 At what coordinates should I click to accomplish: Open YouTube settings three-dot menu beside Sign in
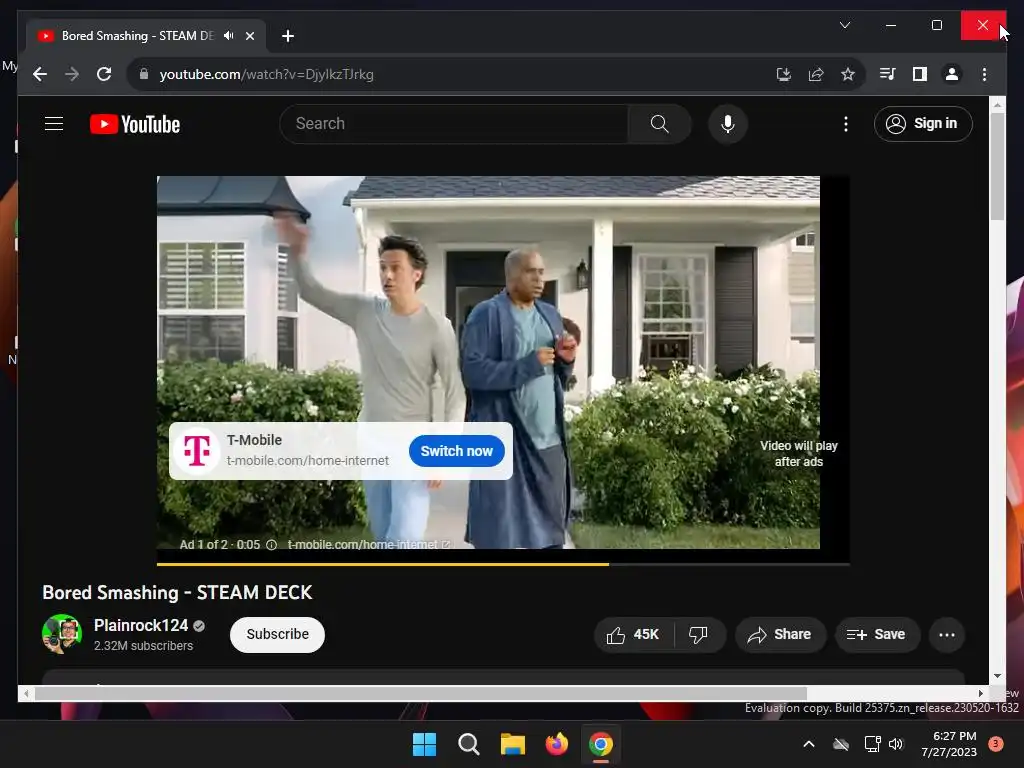pyautogui.click(x=846, y=124)
